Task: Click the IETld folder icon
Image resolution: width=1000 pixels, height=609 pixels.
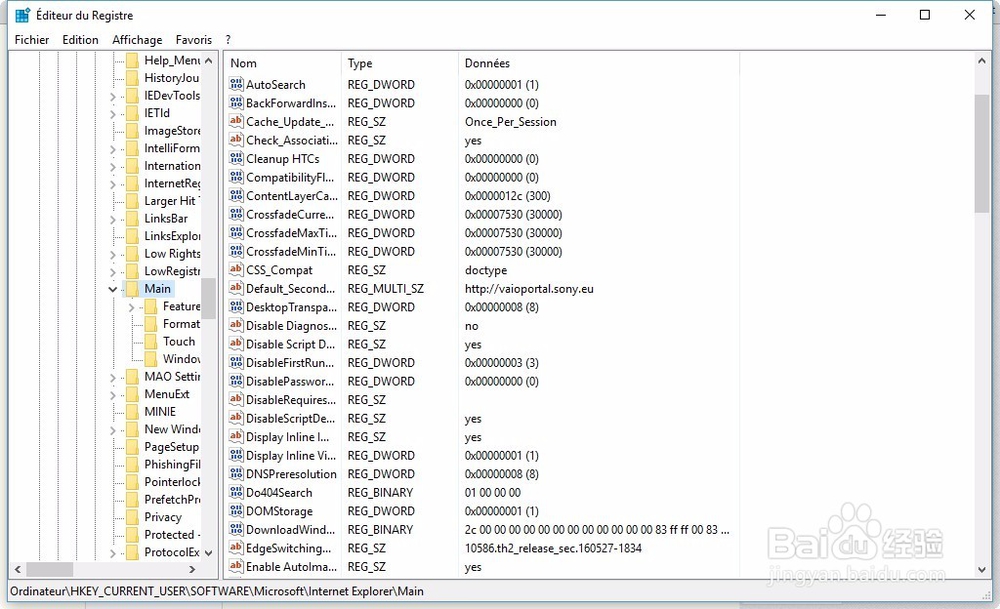Action: coord(132,113)
